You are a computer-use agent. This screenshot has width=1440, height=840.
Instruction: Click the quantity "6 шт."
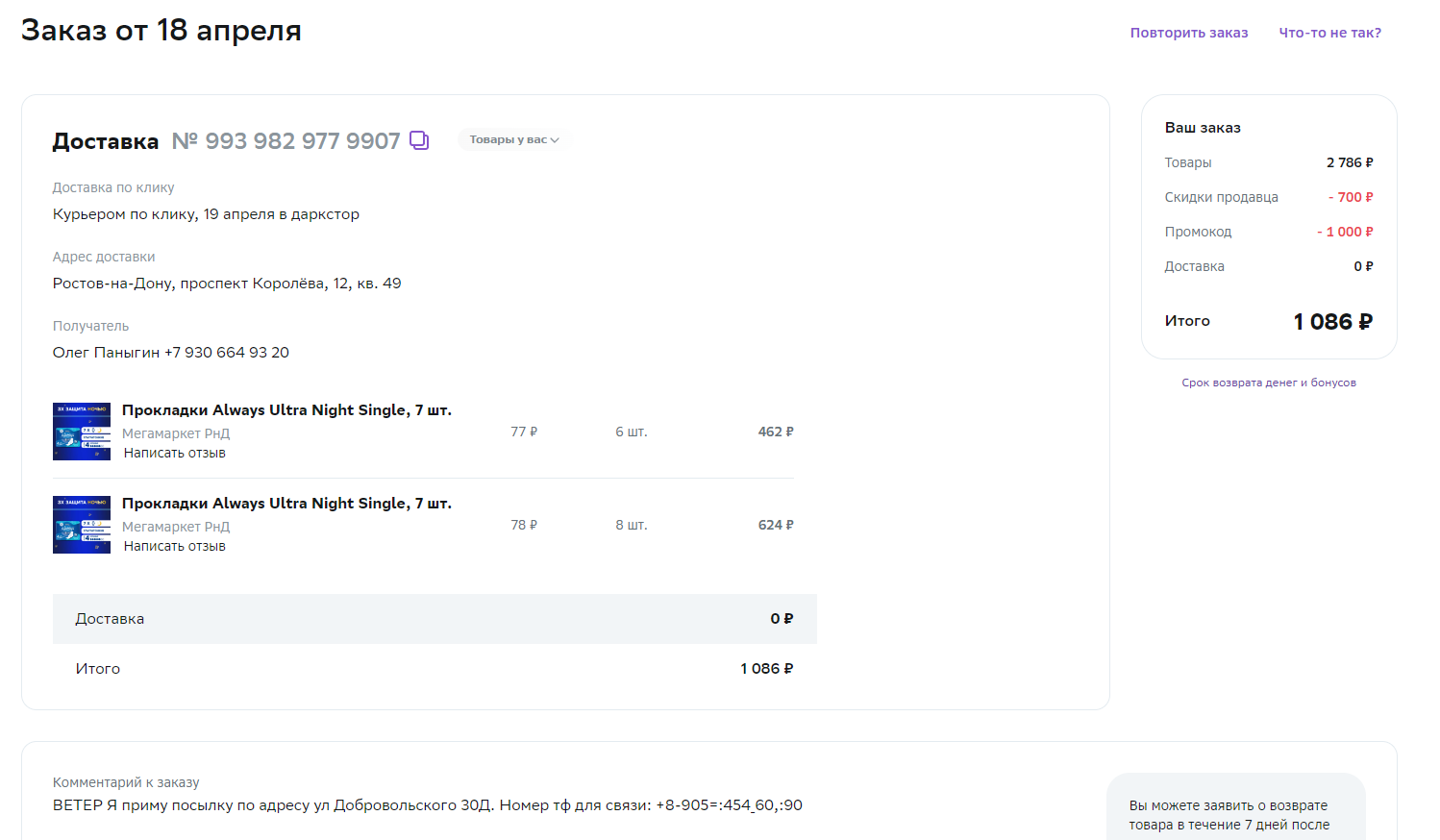coord(632,432)
